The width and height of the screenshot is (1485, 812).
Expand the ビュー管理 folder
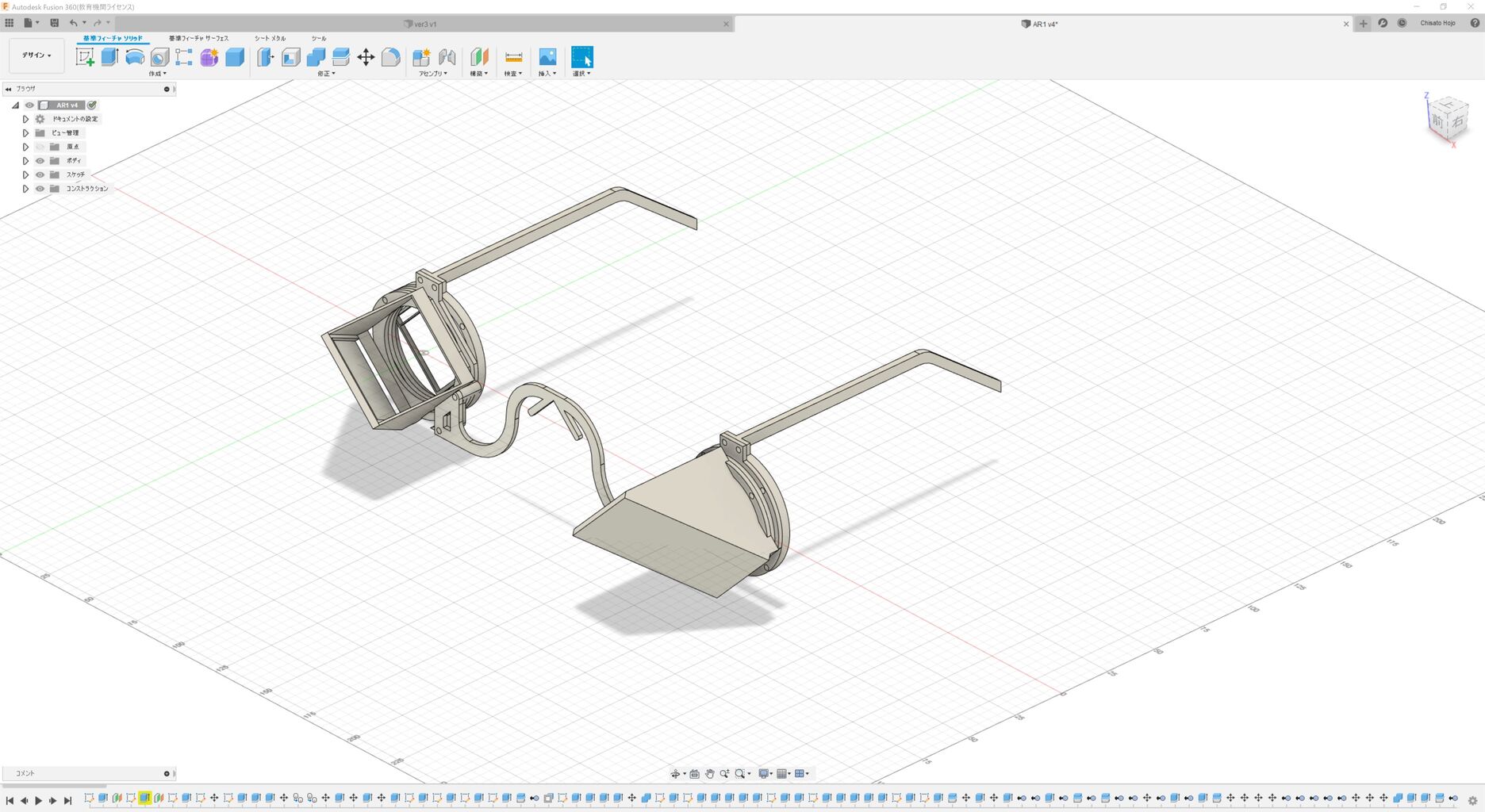pos(25,133)
